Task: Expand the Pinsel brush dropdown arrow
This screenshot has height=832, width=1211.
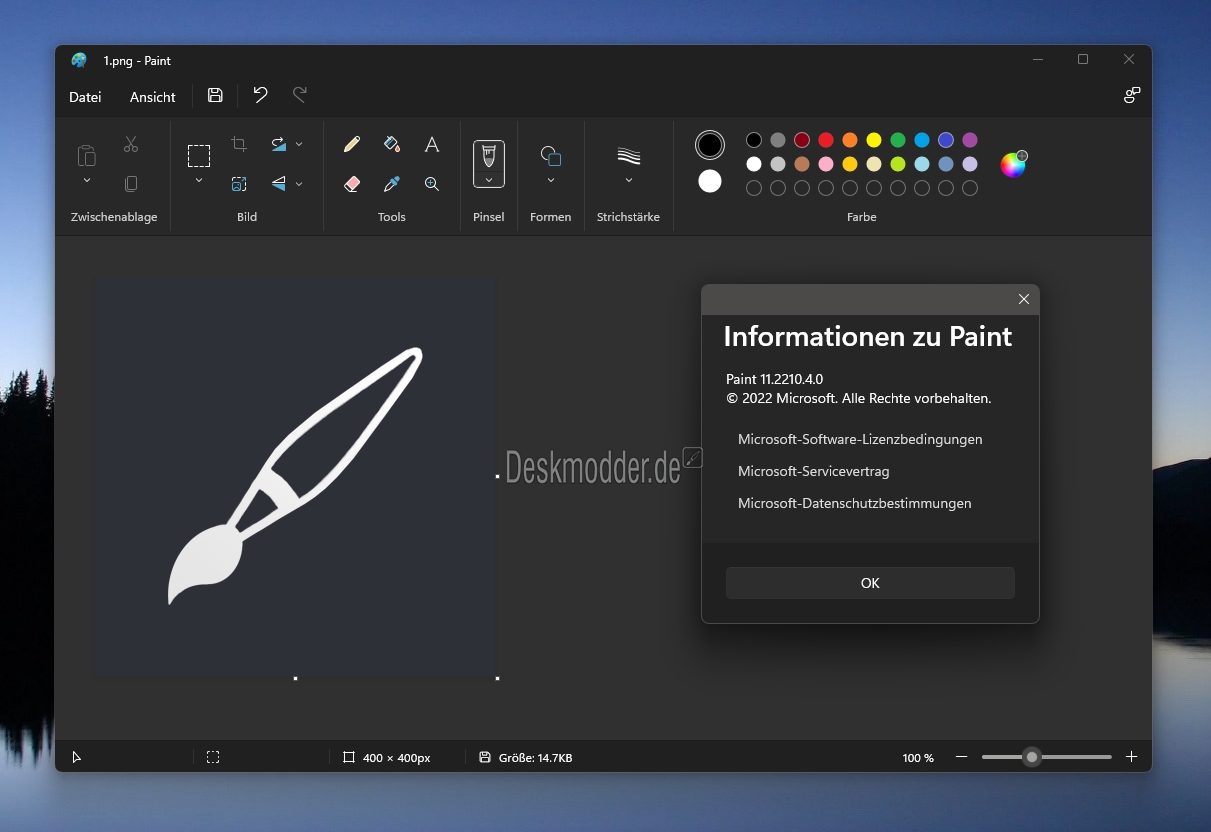Action: click(489, 180)
